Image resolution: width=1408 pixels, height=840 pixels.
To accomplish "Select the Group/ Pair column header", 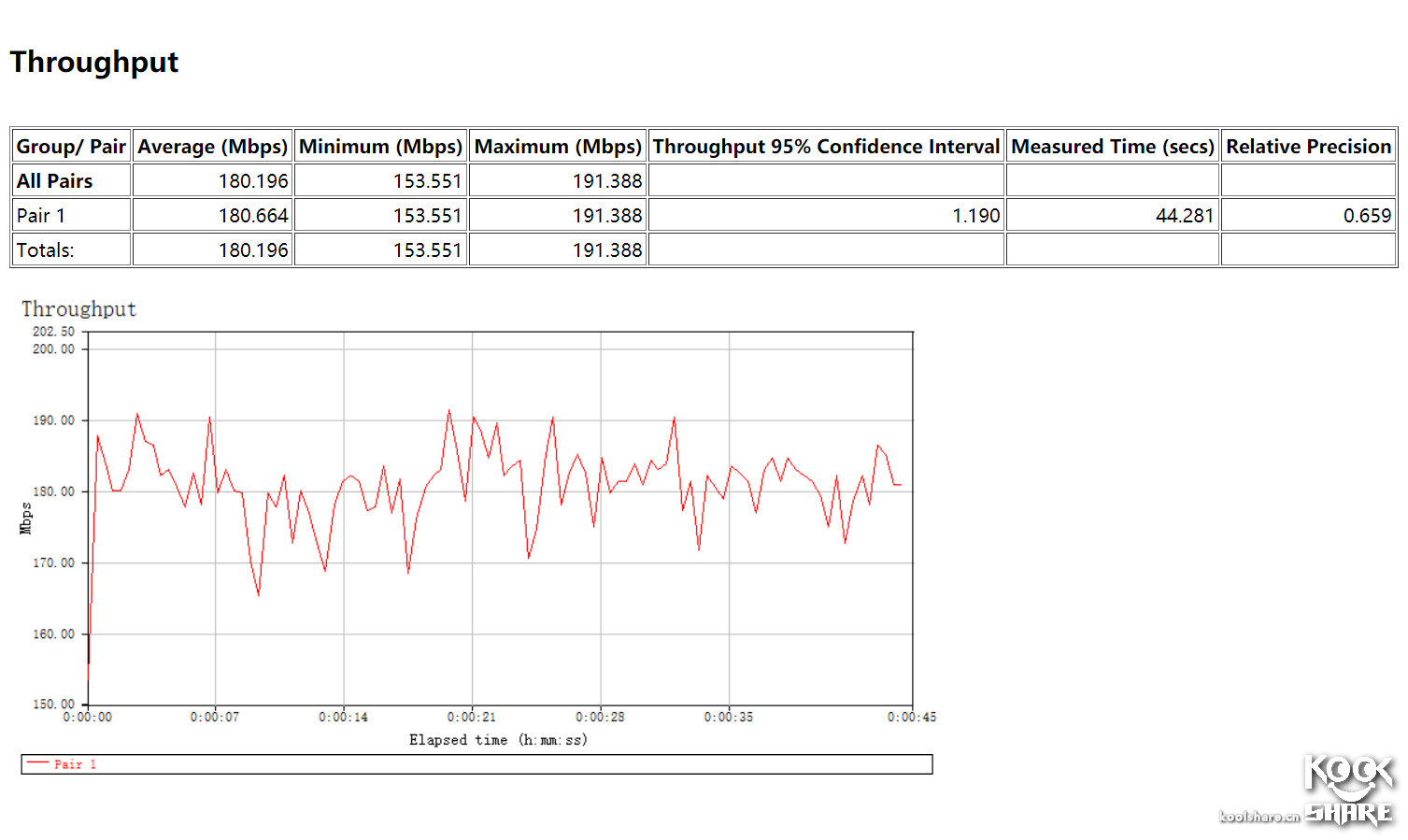I will point(71,147).
